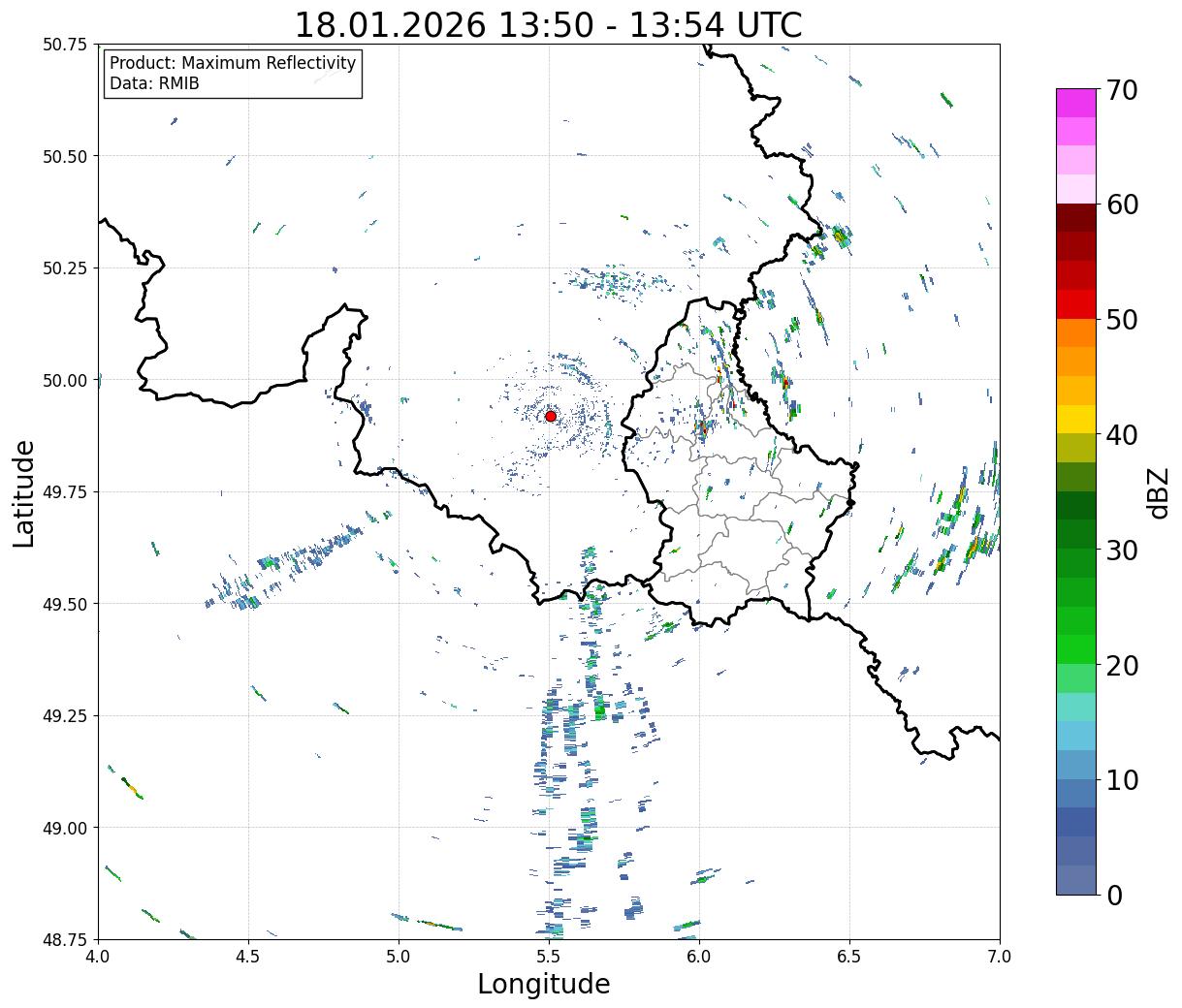Click the plot title with date and time

pos(548,25)
